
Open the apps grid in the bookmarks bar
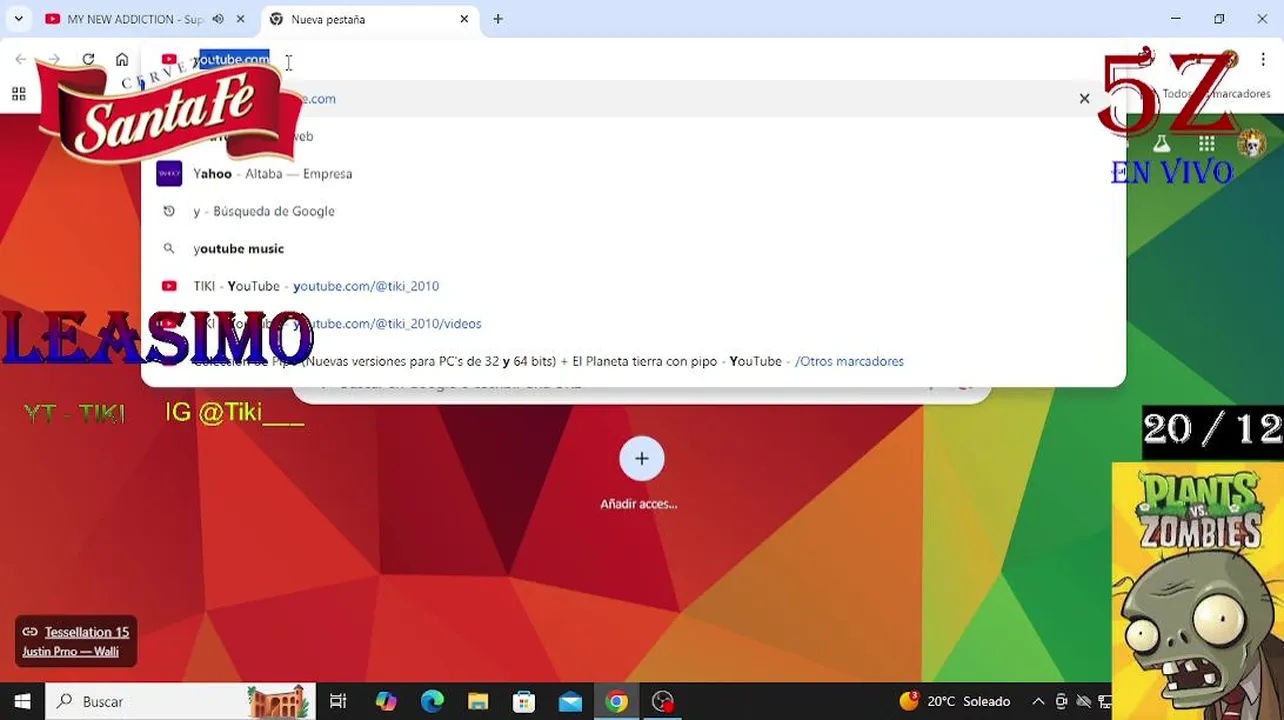[18, 94]
